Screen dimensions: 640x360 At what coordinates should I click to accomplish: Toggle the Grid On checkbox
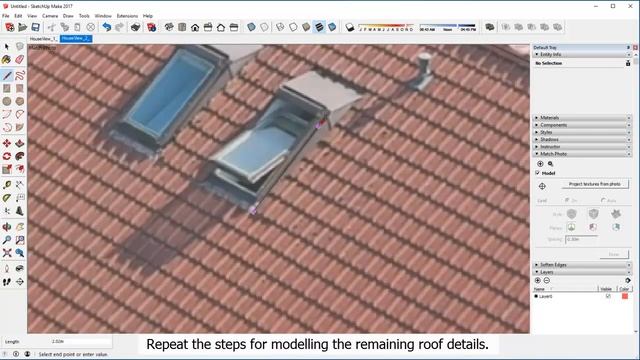pyautogui.click(x=567, y=200)
